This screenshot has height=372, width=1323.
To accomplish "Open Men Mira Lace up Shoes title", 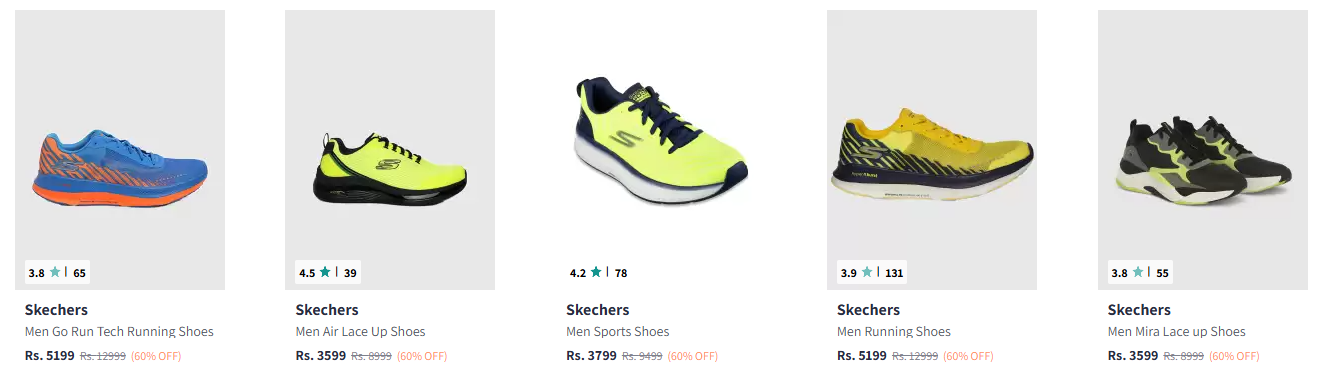I will click(1177, 332).
